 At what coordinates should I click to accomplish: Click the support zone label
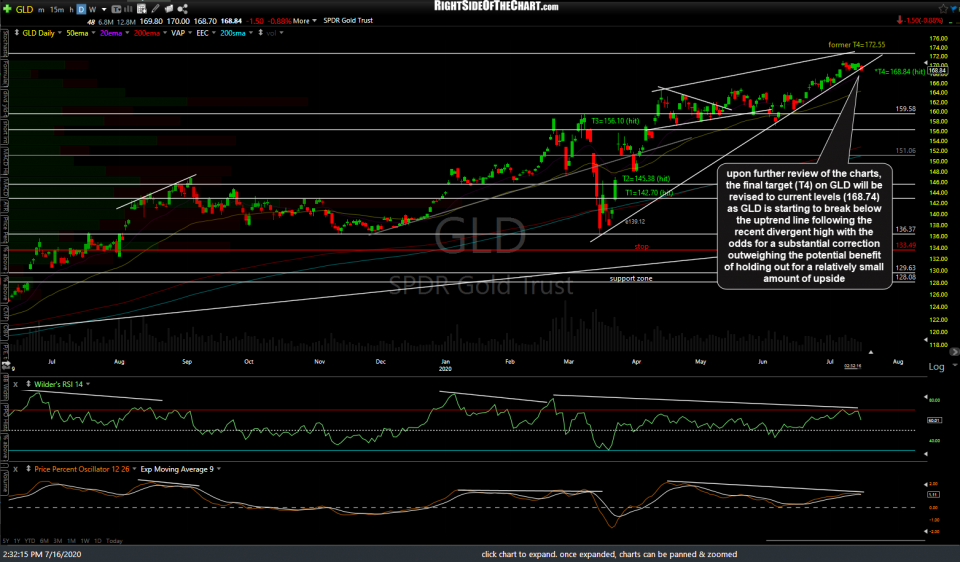(x=631, y=279)
